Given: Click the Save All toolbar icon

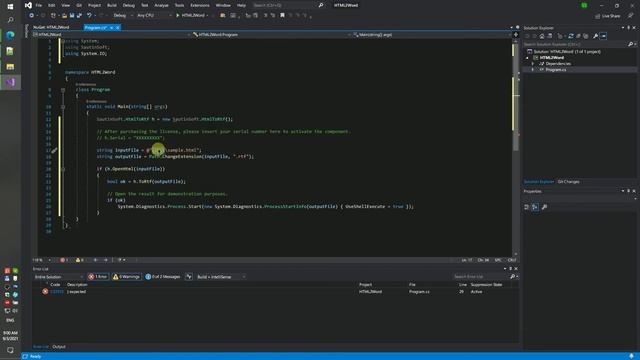Looking at the screenshot, I should [79, 16].
